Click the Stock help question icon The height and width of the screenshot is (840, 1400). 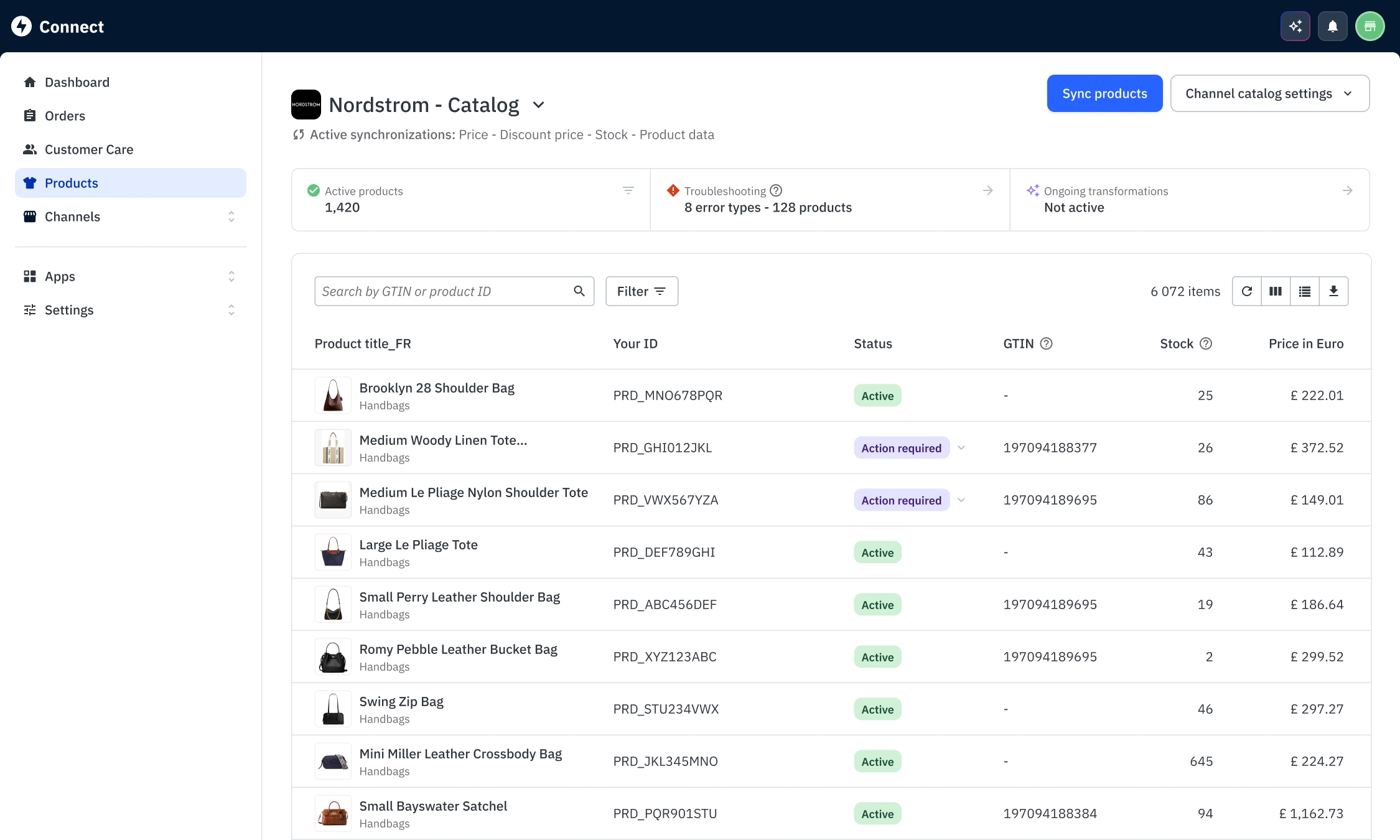click(x=1206, y=343)
